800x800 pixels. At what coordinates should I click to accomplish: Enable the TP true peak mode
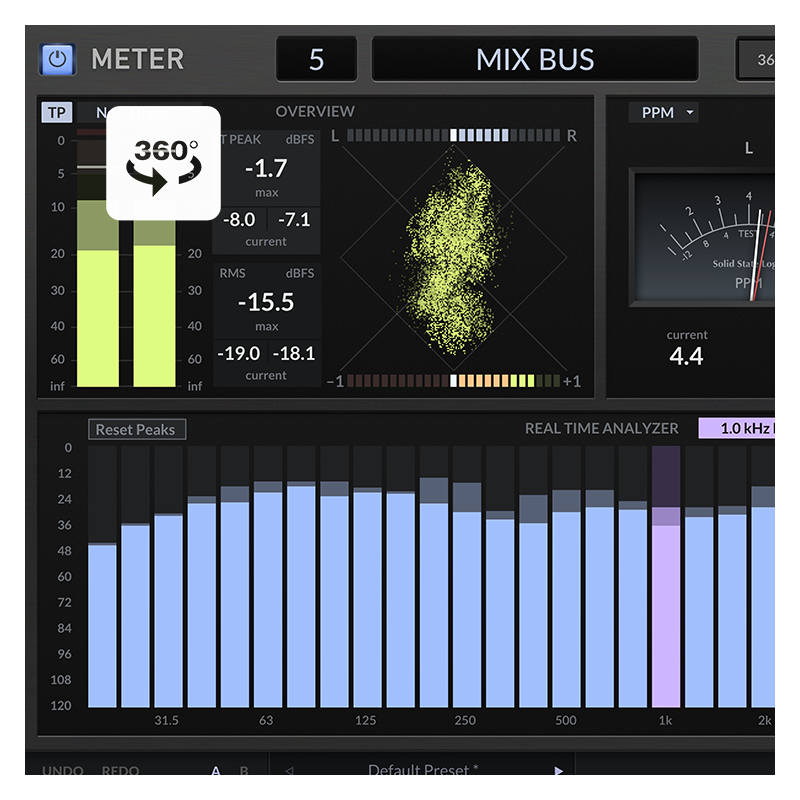(56, 112)
